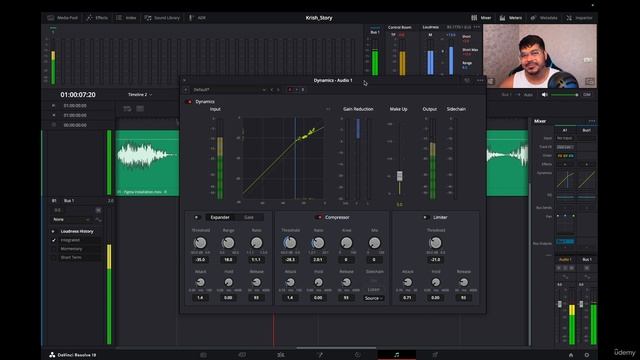
Task: Toggle the Short Term loudness checkbox
Action: tap(53, 258)
